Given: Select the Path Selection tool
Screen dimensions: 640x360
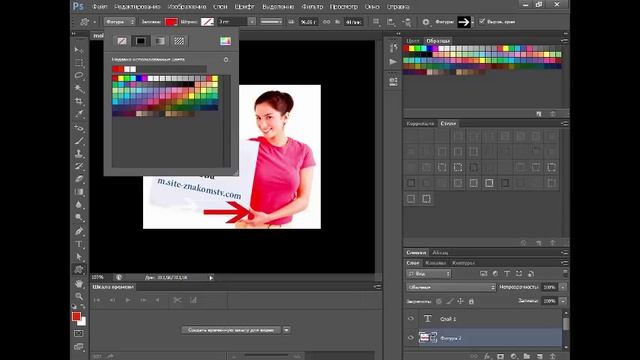Looking at the screenshot, I should (79, 257).
